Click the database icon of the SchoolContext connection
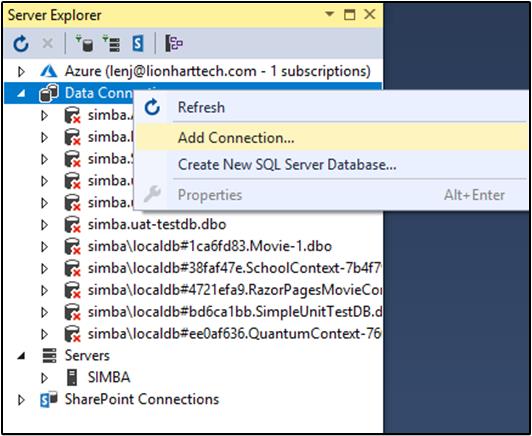The height and width of the screenshot is (436, 532). [x=72, y=268]
